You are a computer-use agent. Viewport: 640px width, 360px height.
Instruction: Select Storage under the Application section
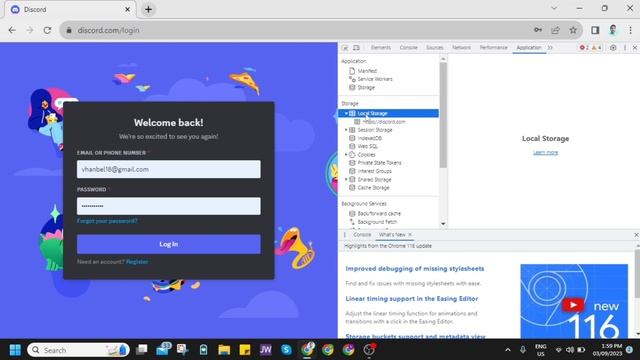pyautogui.click(x=366, y=87)
